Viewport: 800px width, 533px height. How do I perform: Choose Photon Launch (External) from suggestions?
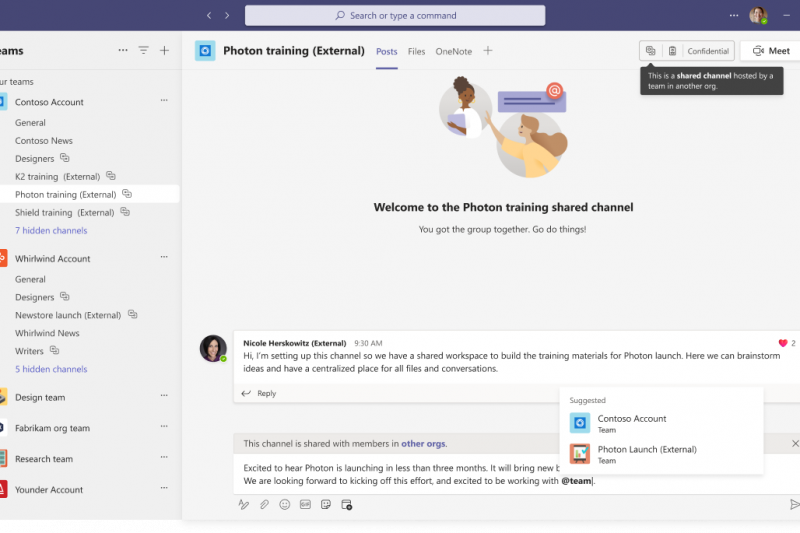[x=661, y=454]
